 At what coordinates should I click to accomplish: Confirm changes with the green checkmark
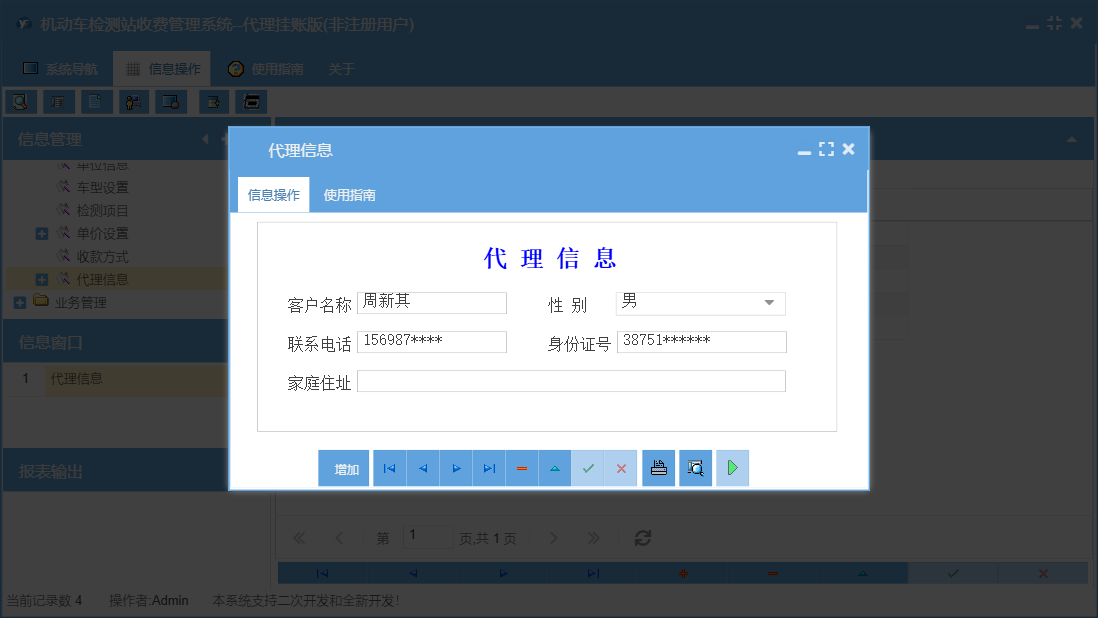click(x=587, y=468)
